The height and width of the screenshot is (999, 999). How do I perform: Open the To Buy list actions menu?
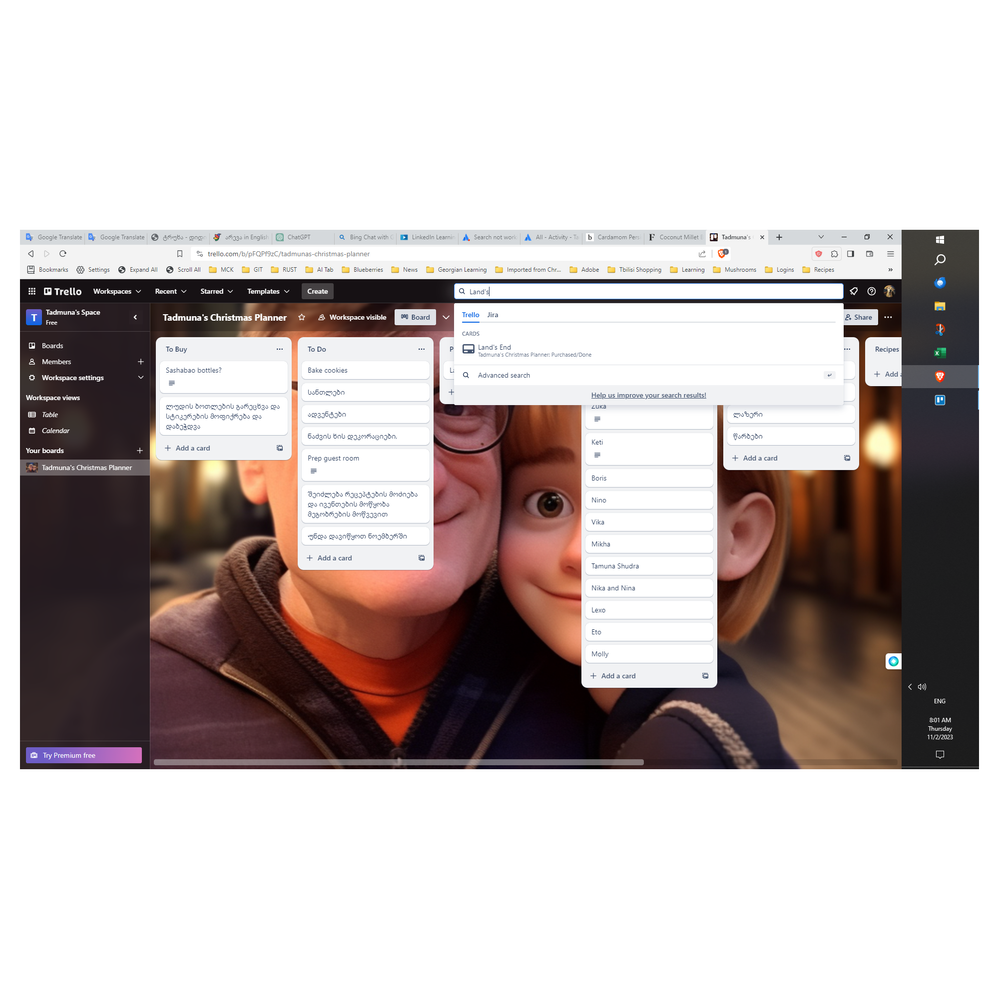point(280,349)
